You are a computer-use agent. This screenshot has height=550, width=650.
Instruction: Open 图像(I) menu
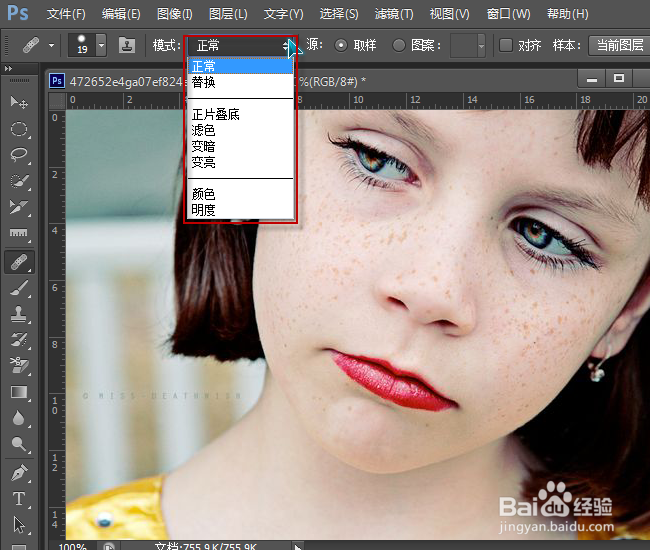tap(175, 14)
